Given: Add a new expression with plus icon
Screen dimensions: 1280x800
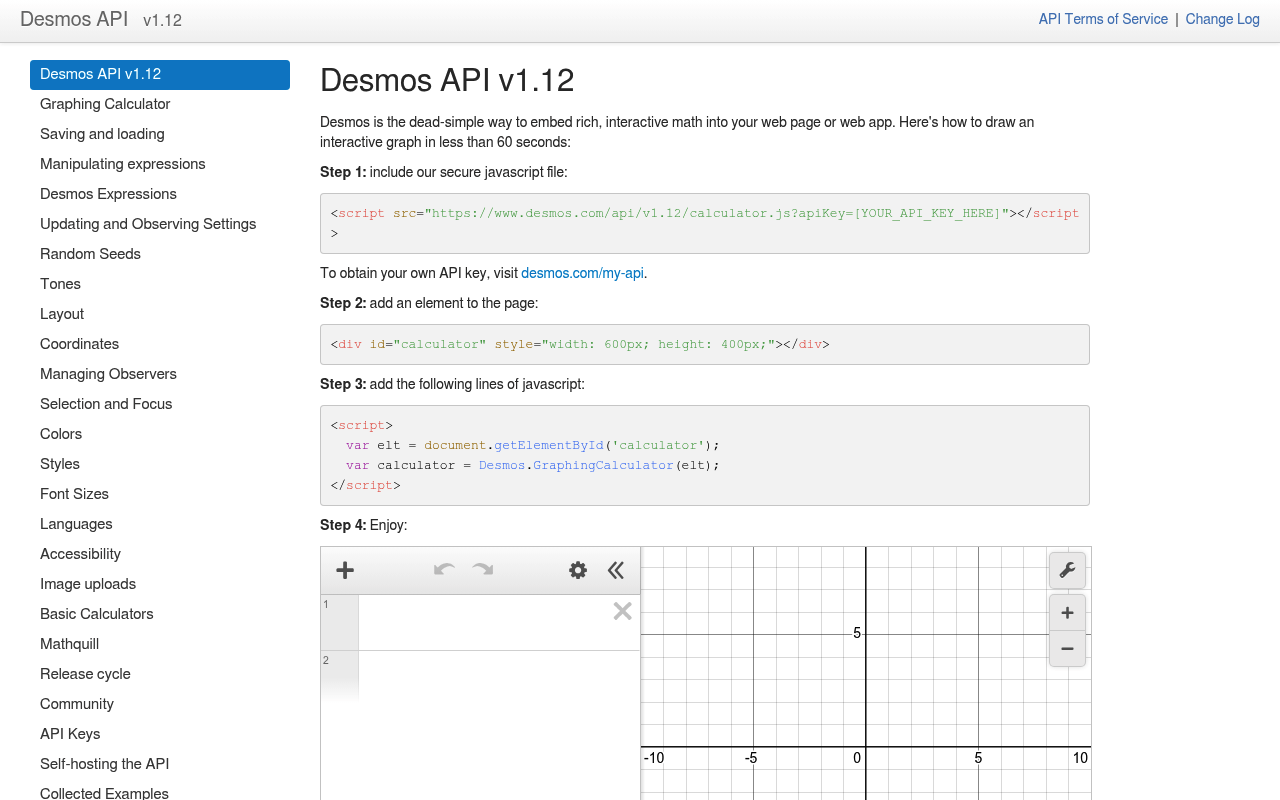Looking at the screenshot, I should (345, 570).
